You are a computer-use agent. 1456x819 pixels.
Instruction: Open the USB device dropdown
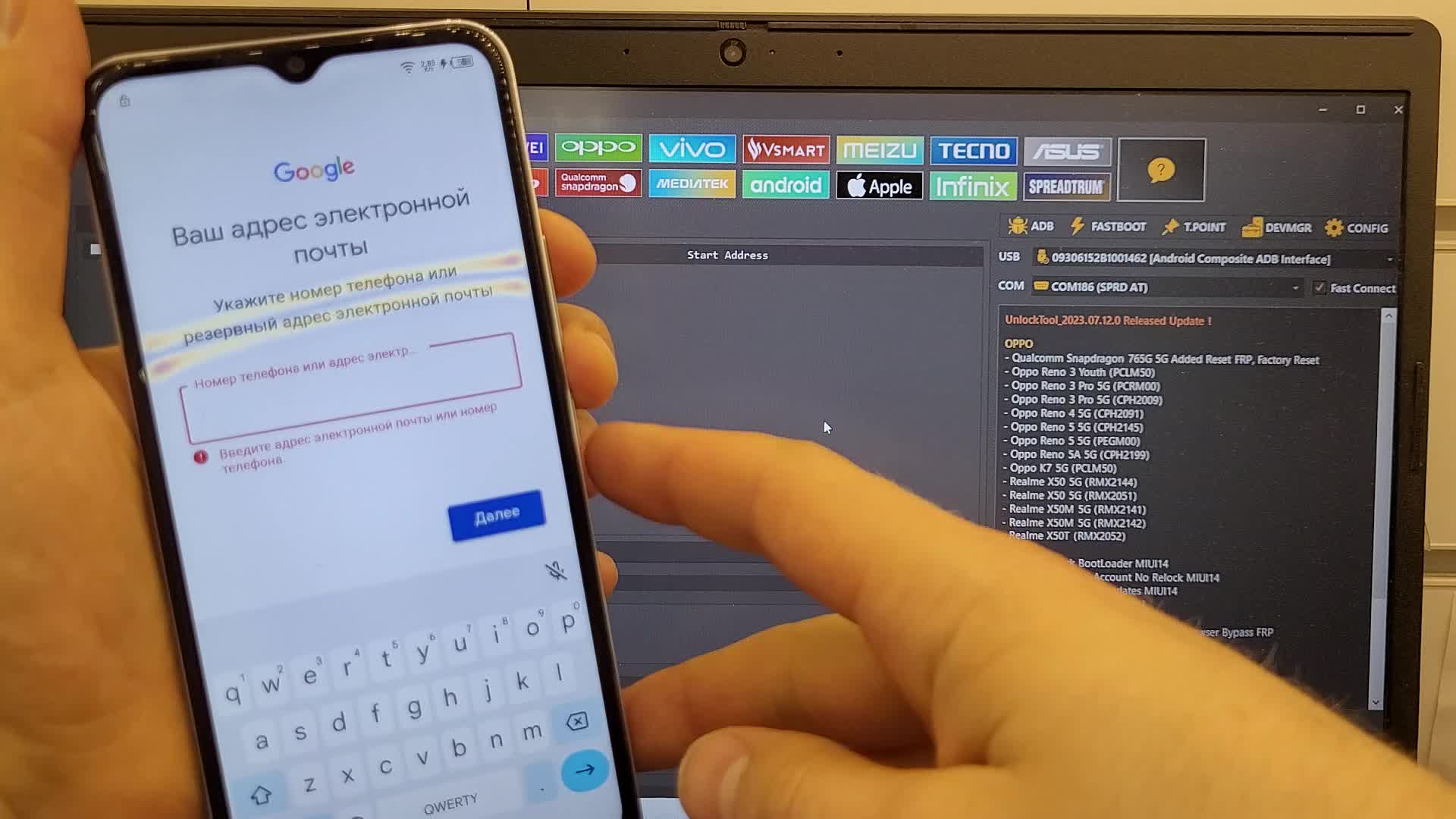1392,259
